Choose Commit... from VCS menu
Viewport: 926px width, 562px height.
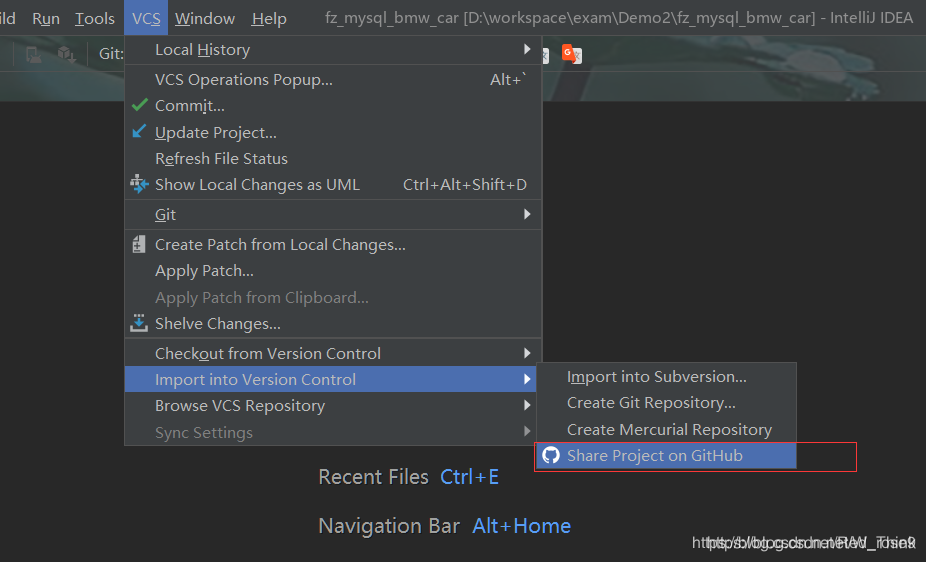[x=333, y=106]
